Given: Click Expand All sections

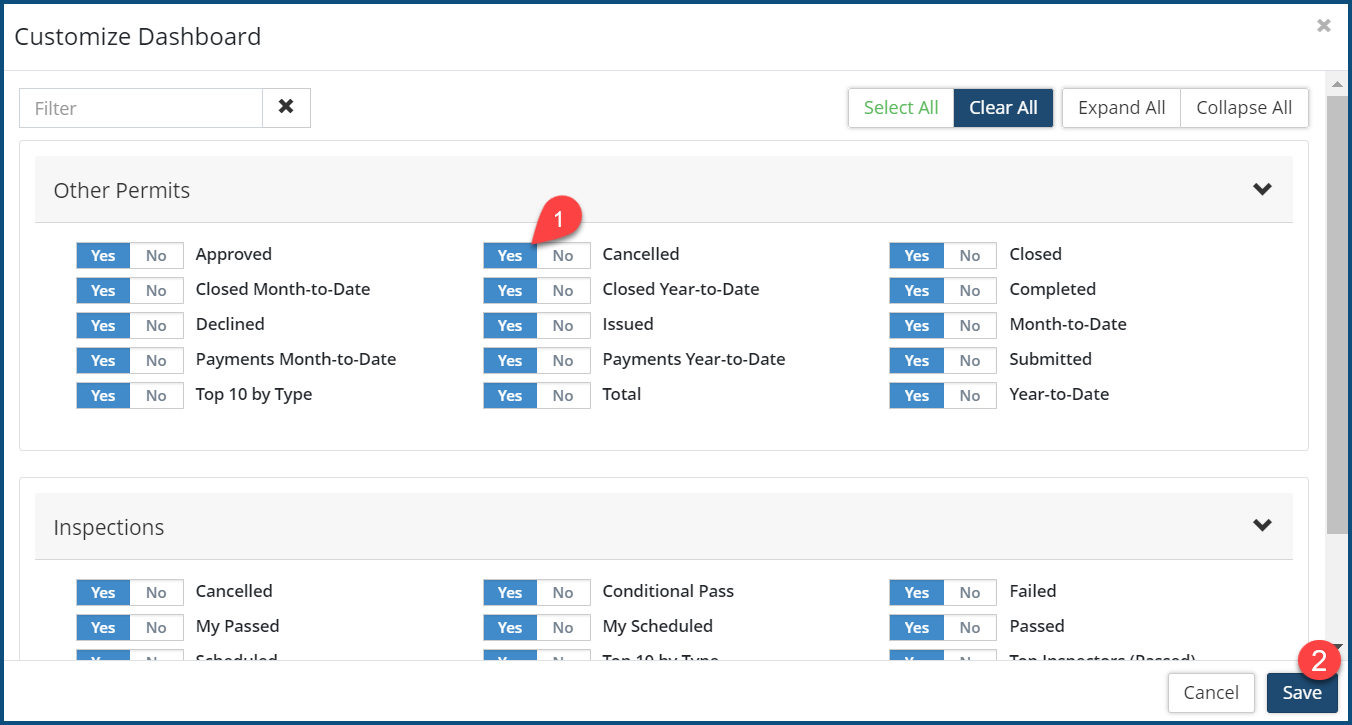Looking at the screenshot, I should [x=1121, y=108].
